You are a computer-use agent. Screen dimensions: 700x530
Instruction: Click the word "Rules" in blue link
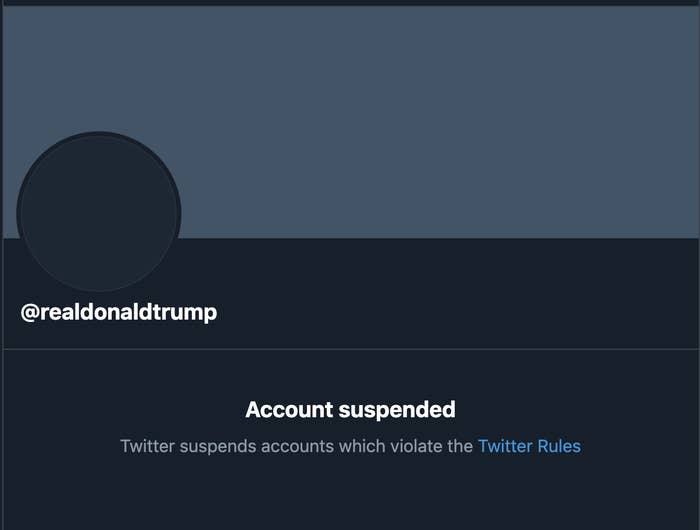coord(559,446)
